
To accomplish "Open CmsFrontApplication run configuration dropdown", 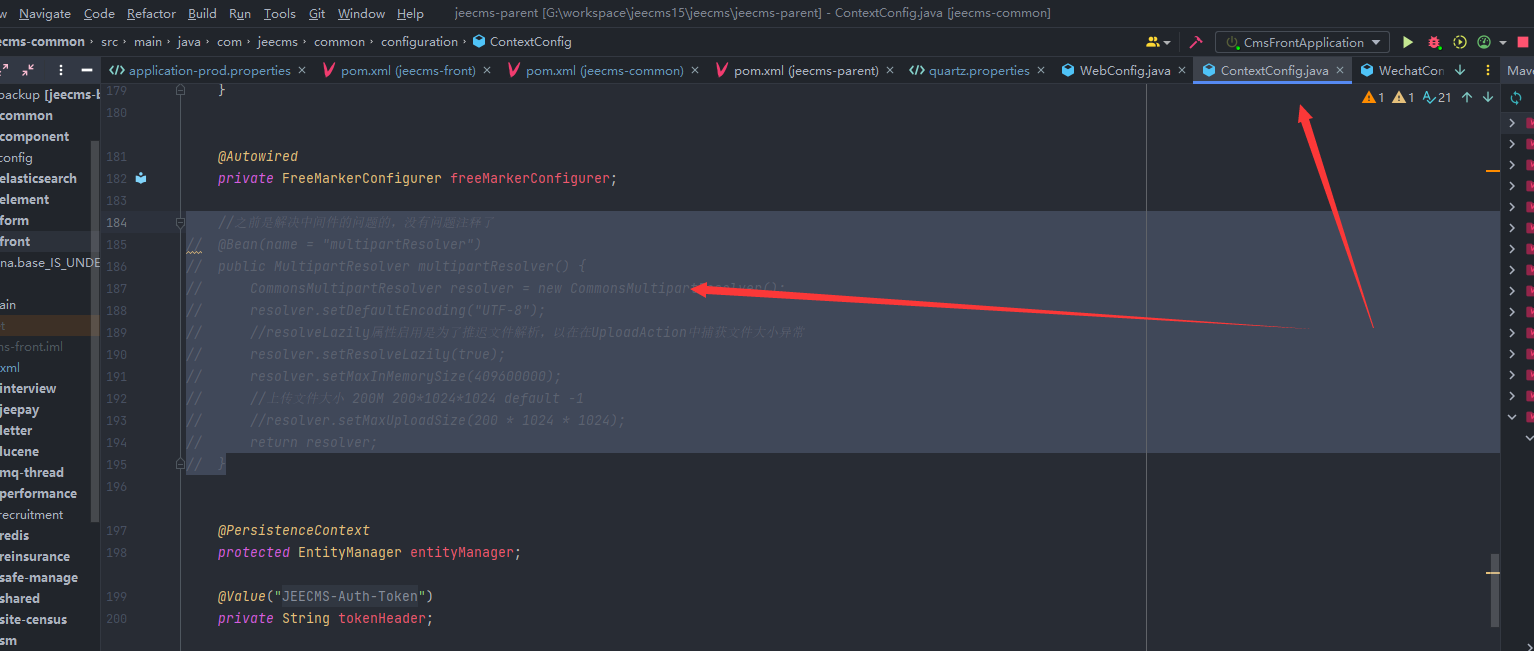I will click(1302, 42).
